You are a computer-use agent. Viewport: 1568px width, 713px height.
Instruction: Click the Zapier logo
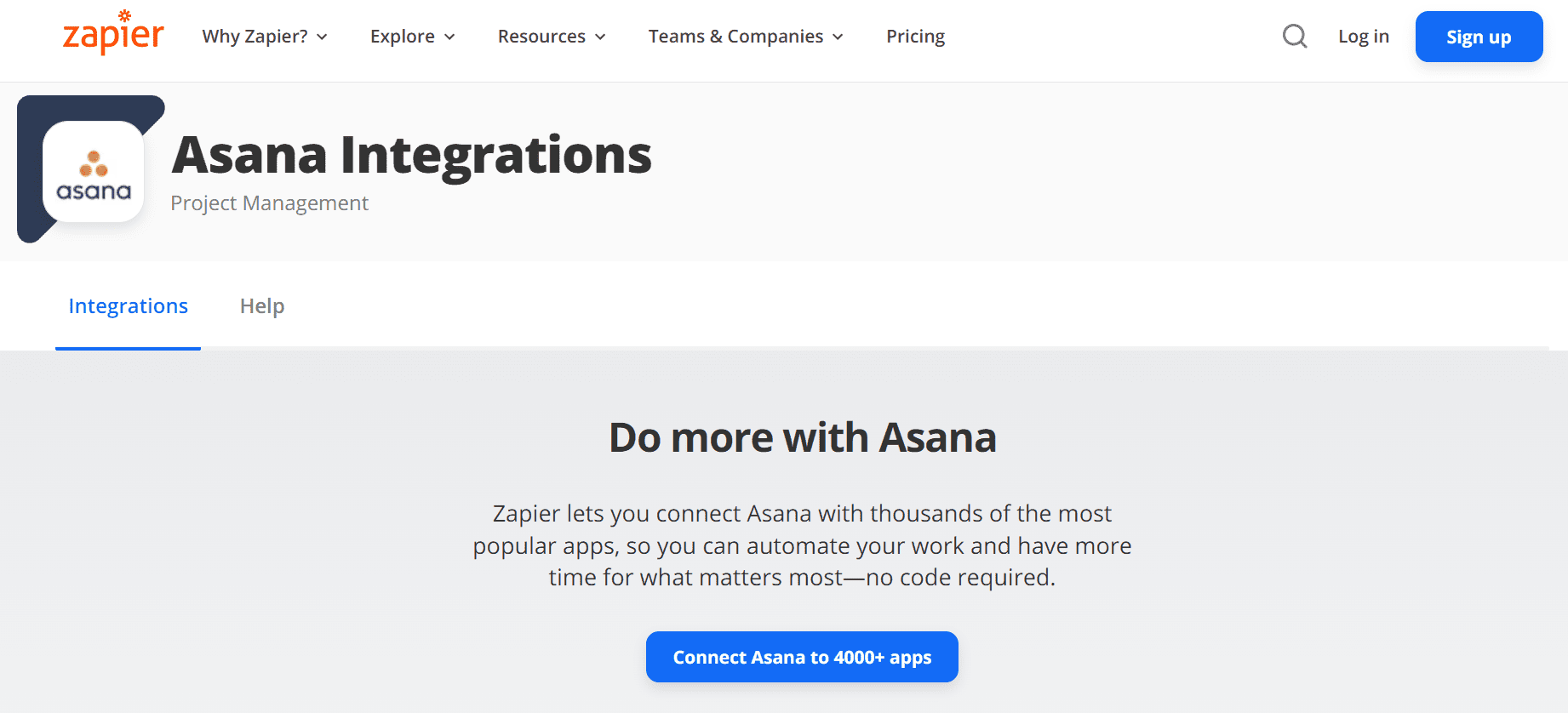tap(113, 33)
